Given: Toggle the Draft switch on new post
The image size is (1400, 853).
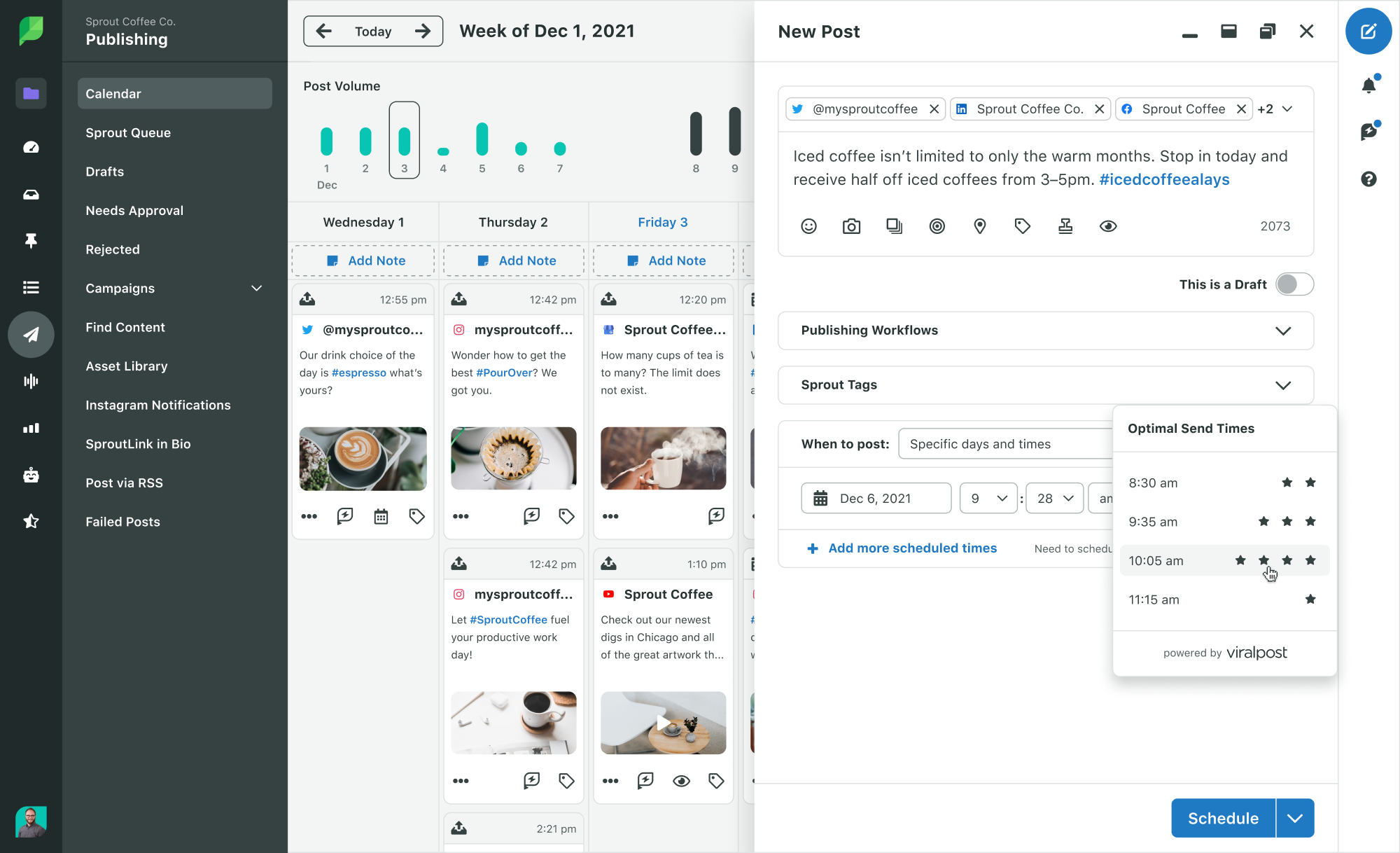Looking at the screenshot, I should (x=1293, y=284).
